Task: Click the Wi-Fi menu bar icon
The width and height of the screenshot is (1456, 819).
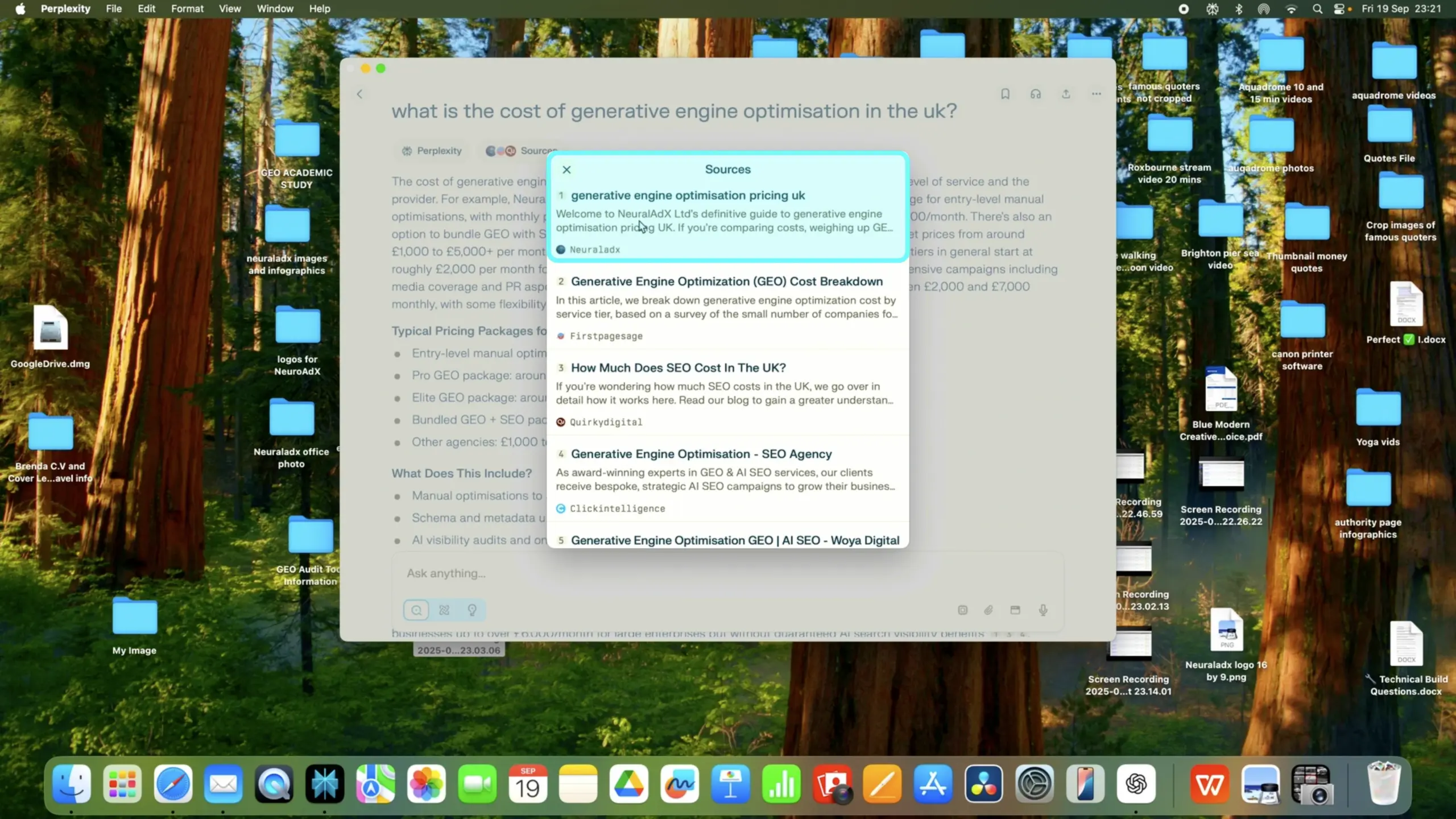Action: (1291, 9)
